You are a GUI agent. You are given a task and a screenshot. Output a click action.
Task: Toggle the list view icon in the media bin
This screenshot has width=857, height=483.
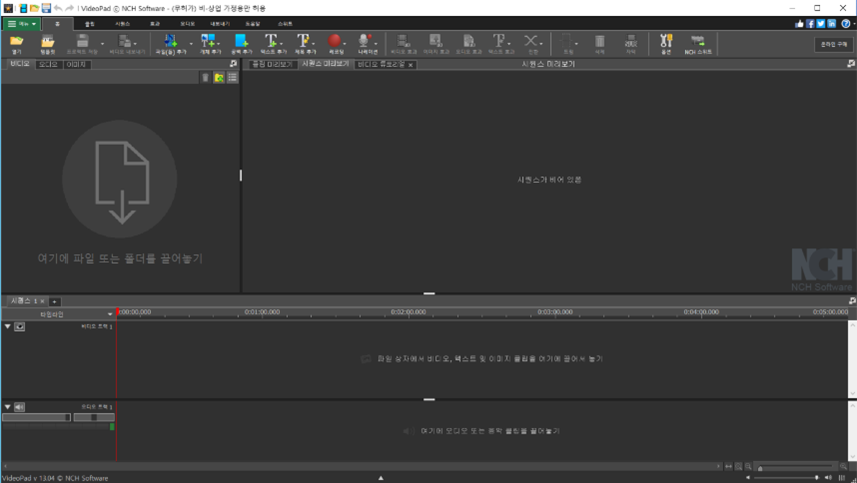(x=233, y=78)
